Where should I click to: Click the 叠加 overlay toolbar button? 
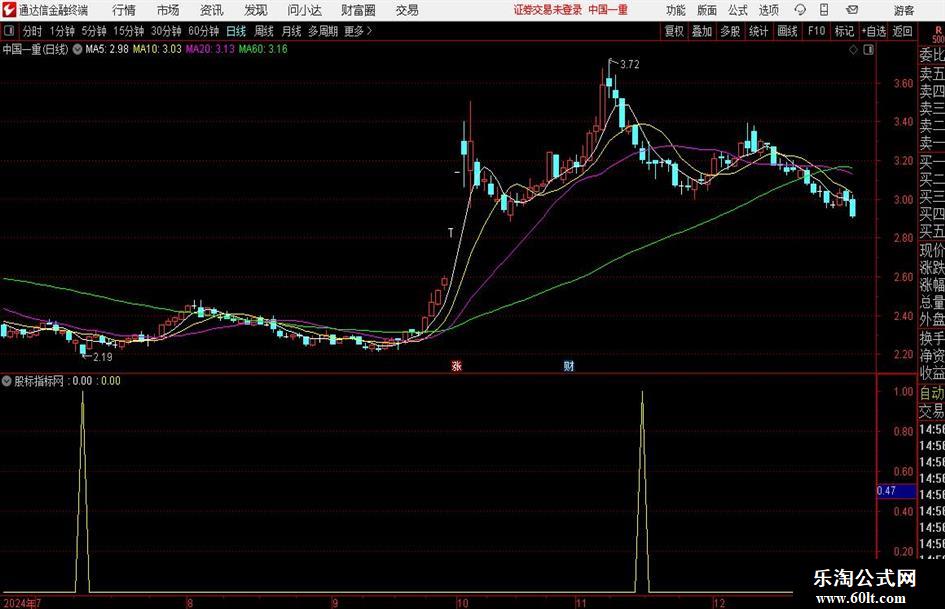coord(702,31)
